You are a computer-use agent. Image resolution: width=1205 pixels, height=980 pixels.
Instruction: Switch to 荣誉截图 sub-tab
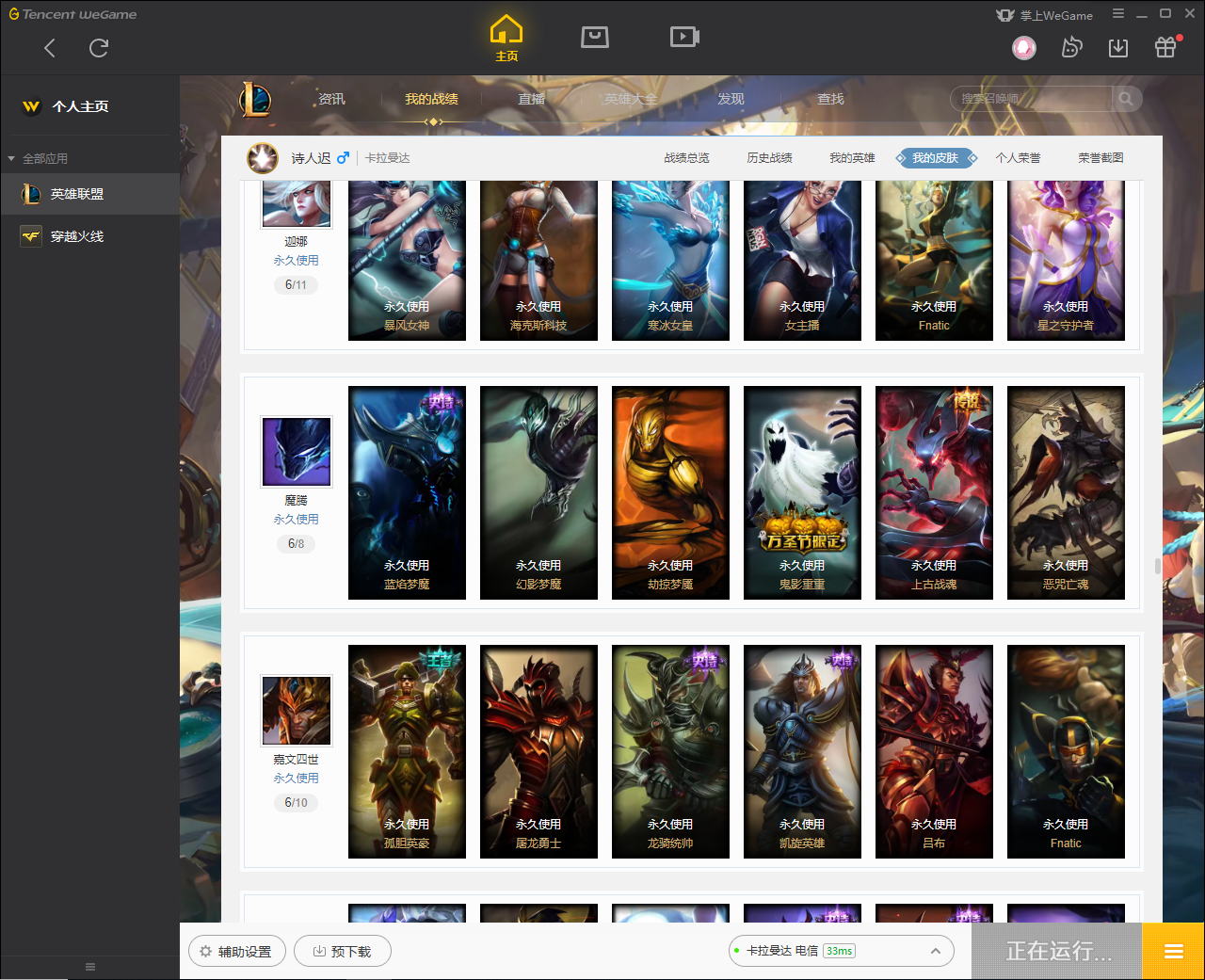[1101, 158]
